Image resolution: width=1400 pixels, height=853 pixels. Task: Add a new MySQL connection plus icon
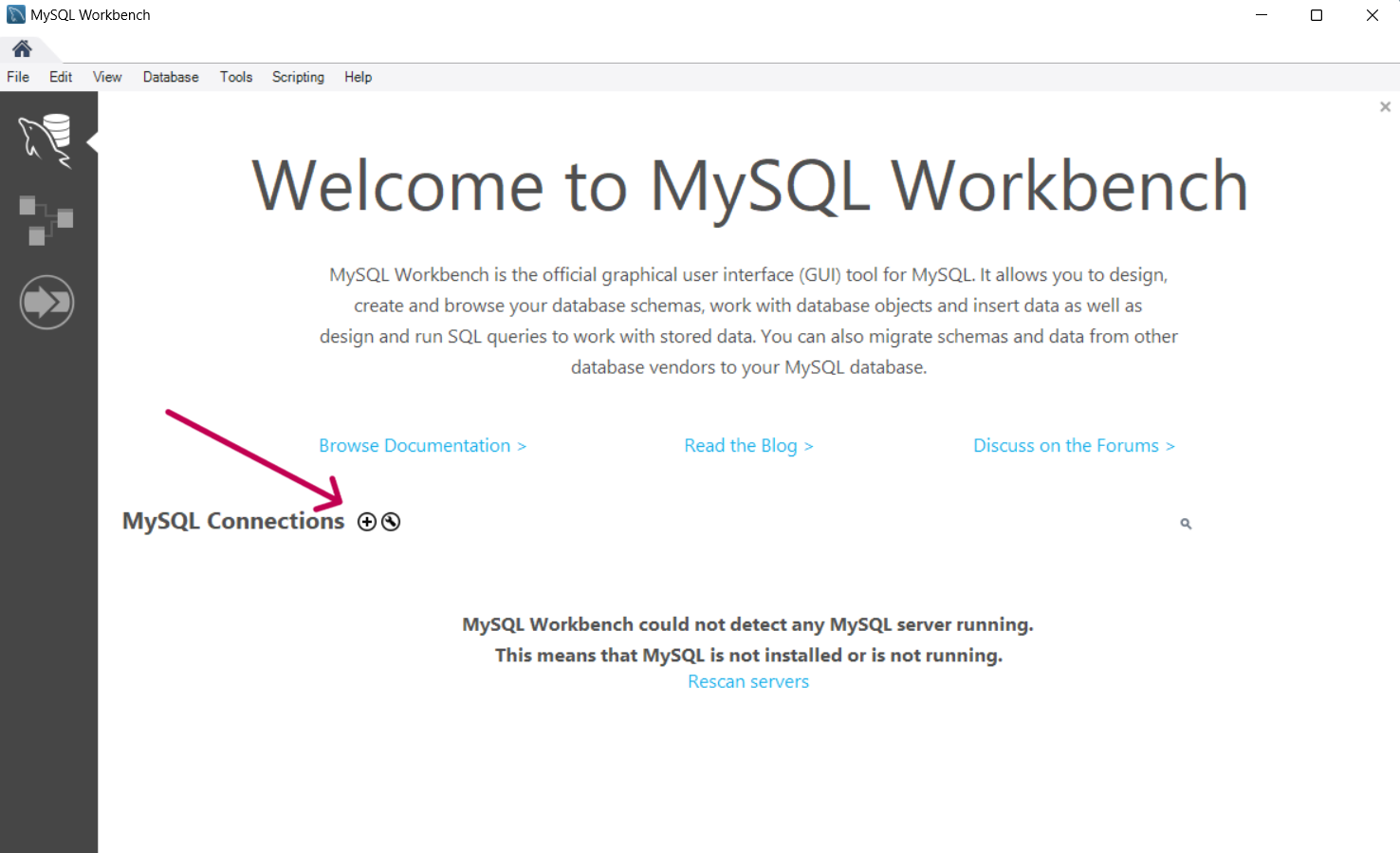(x=367, y=522)
